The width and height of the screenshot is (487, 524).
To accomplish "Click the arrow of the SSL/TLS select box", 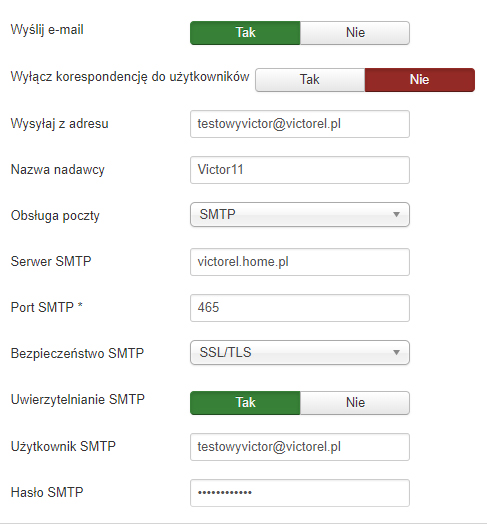I will (x=396, y=352).
